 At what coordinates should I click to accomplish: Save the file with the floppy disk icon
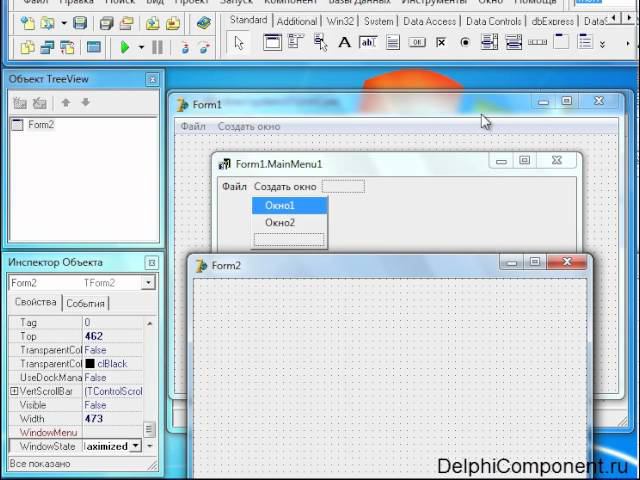pos(80,23)
